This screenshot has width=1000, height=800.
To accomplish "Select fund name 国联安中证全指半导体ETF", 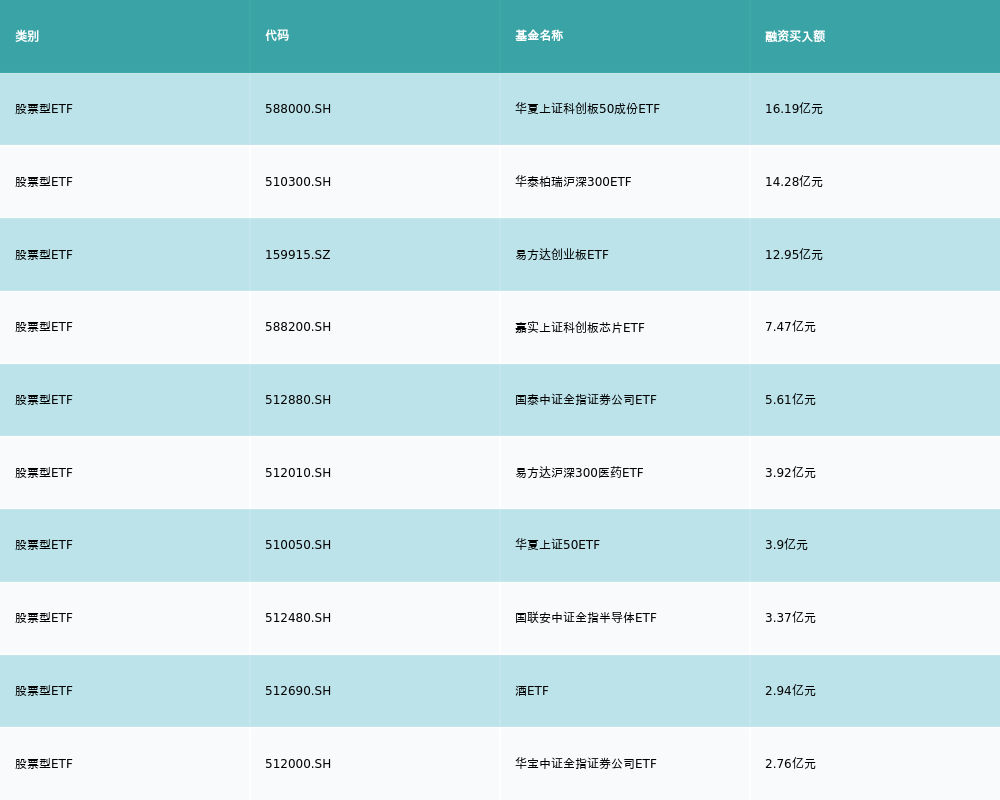I will click(586, 618).
